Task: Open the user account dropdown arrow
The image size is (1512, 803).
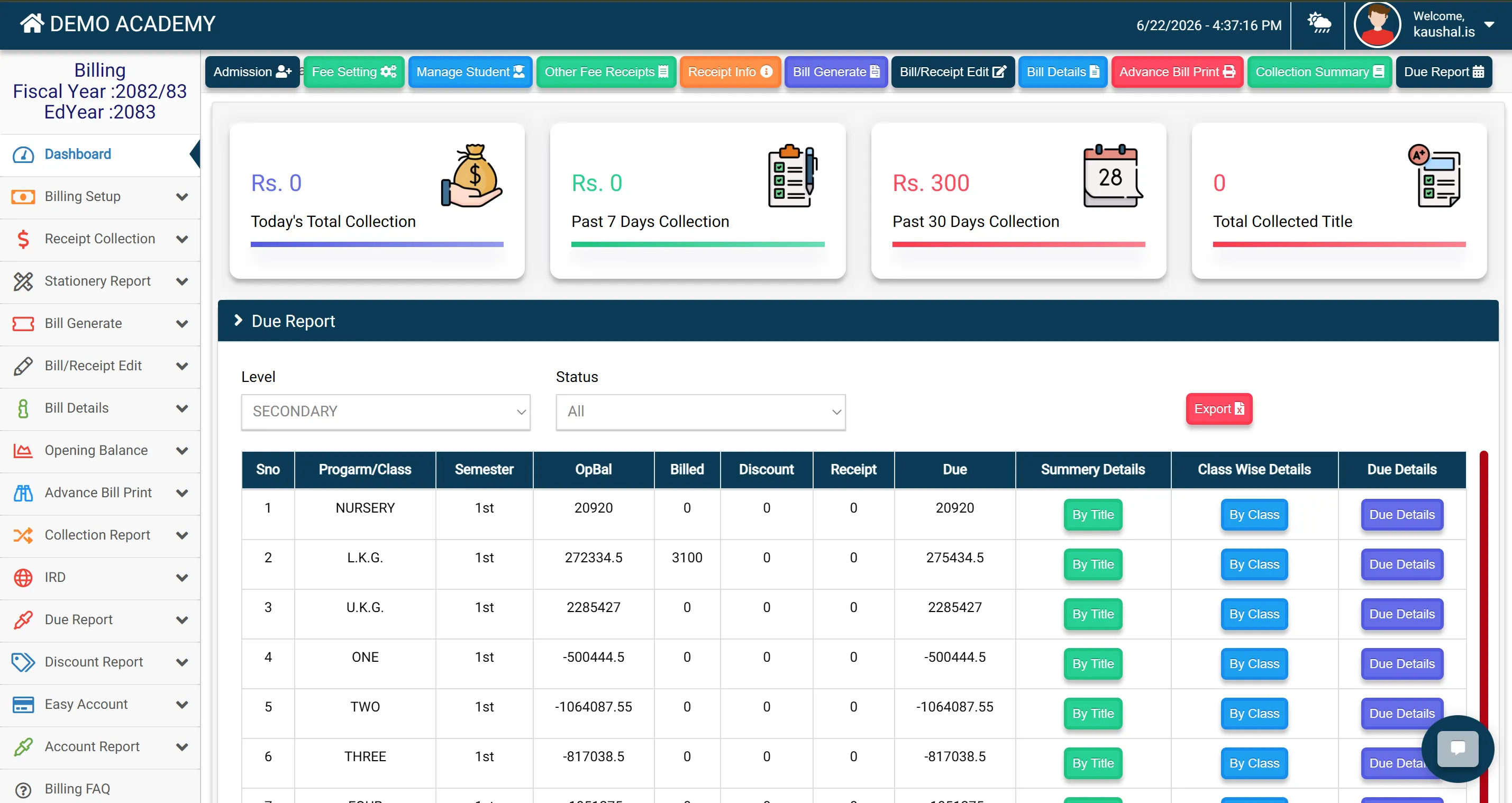Action: point(1489,24)
